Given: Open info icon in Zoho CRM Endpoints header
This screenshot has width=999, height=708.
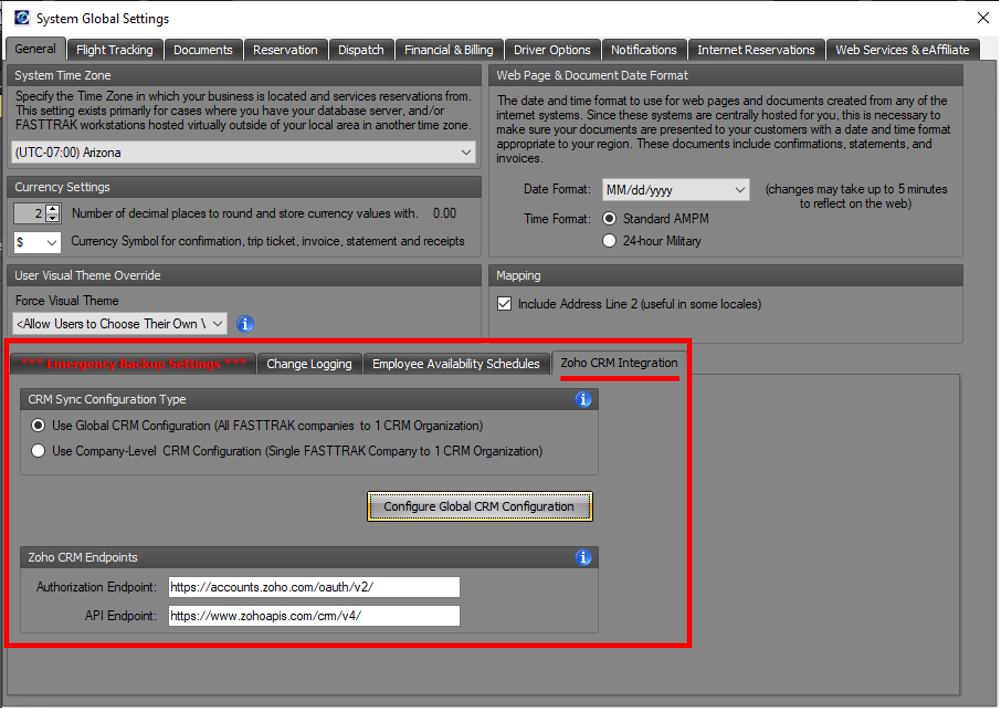Looking at the screenshot, I should pyautogui.click(x=583, y=558).
